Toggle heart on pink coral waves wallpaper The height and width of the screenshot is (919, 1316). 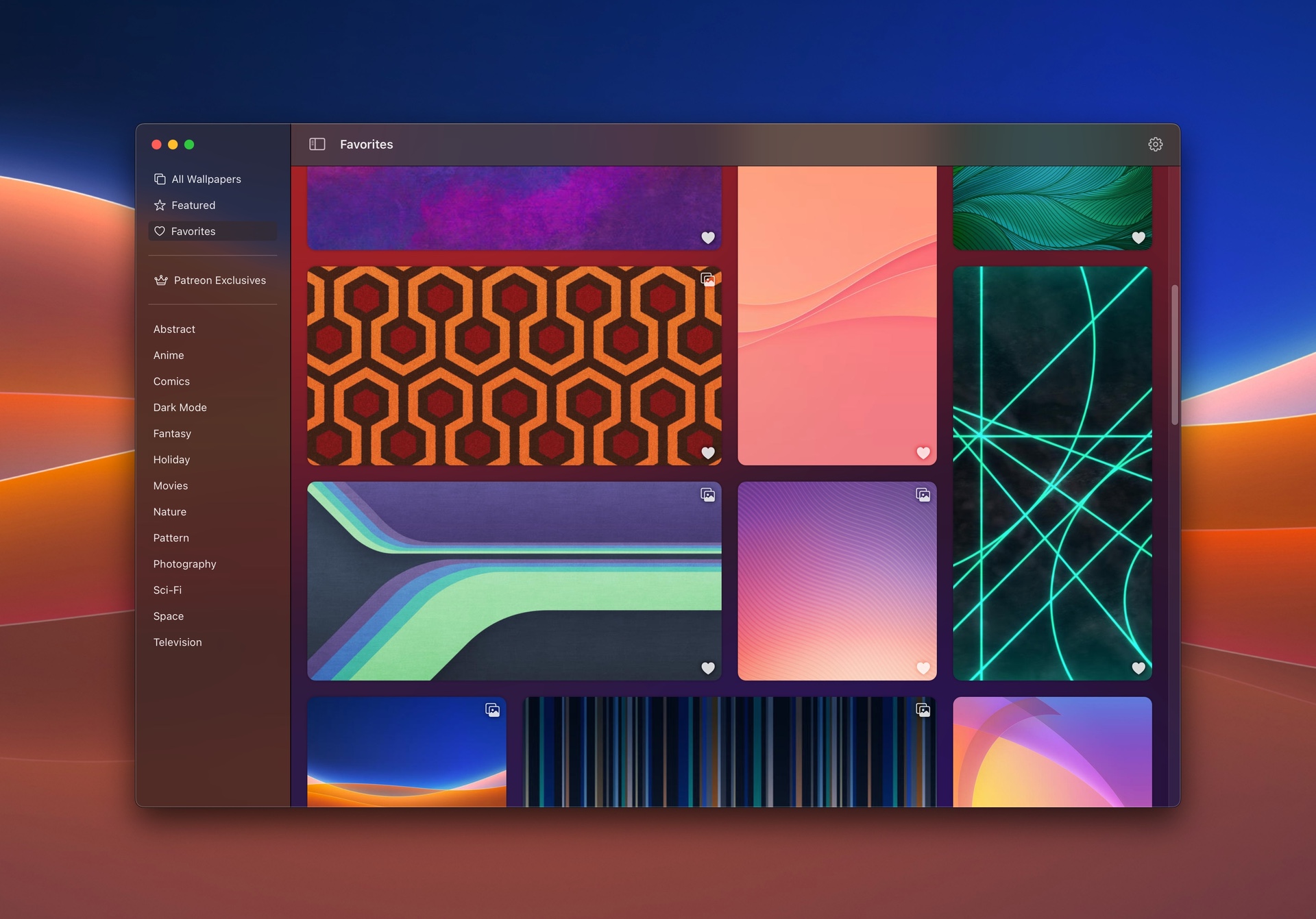click(923, 453)
